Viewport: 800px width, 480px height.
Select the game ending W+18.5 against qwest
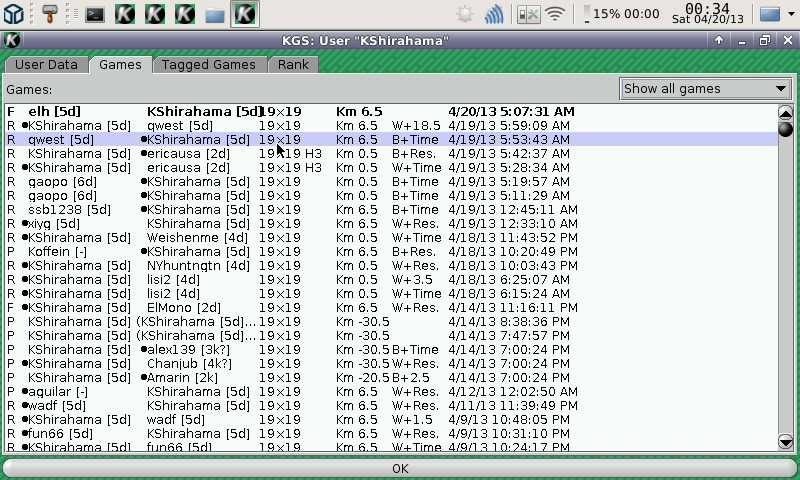[391, 126]
